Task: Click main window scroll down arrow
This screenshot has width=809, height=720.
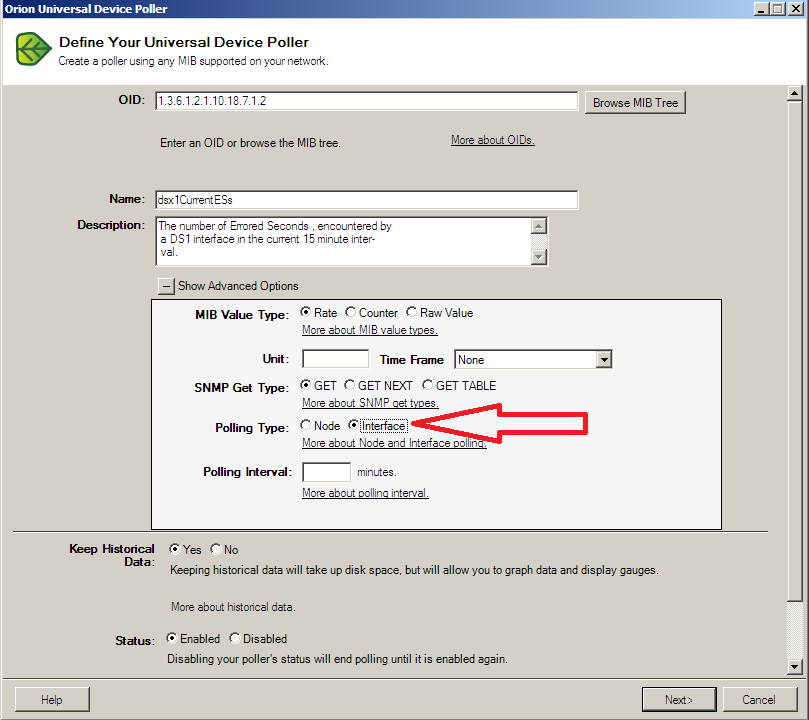Action: click(x=795, y=666)
